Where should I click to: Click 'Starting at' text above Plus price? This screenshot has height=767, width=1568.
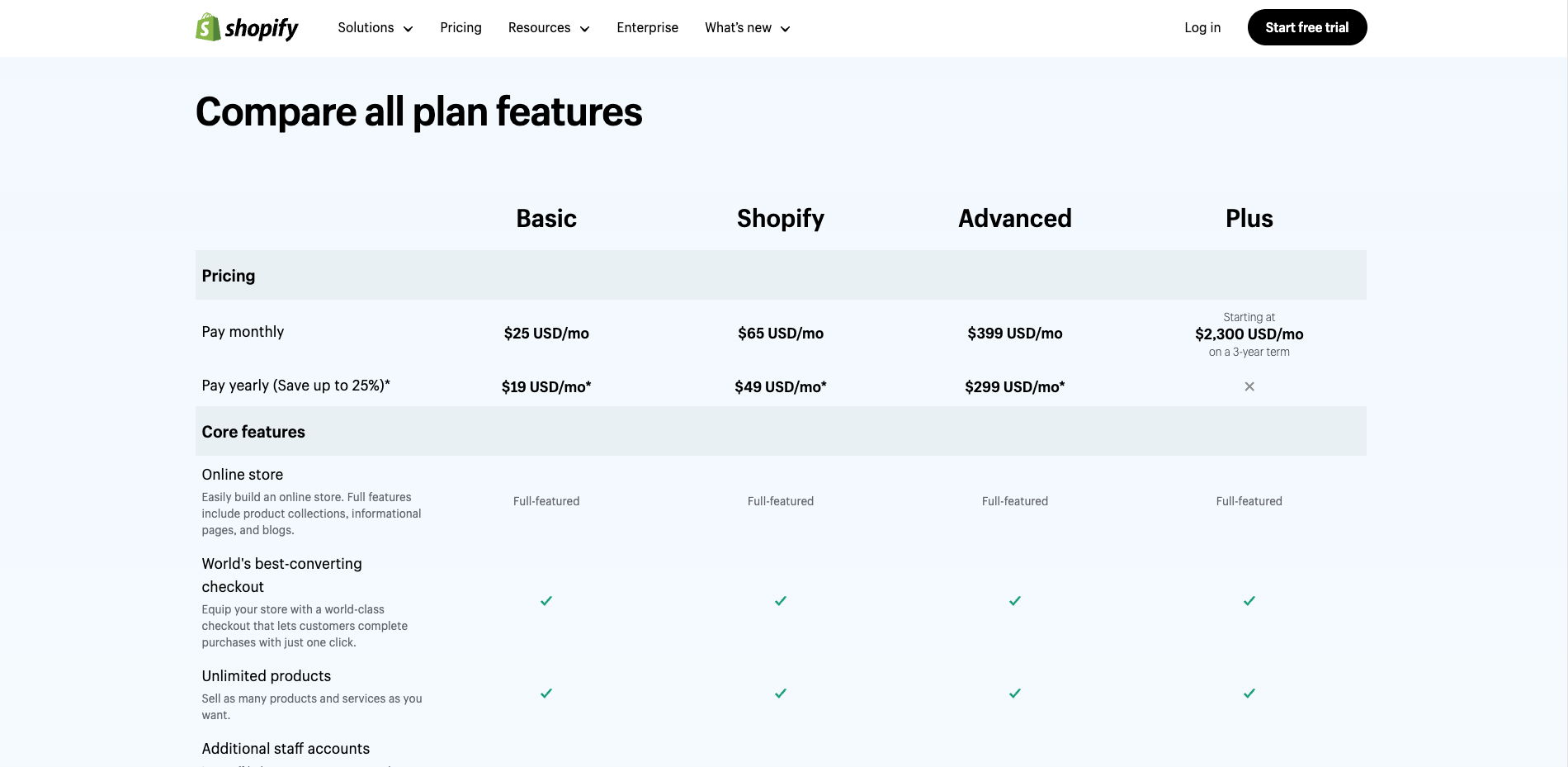pos(1249,317)
